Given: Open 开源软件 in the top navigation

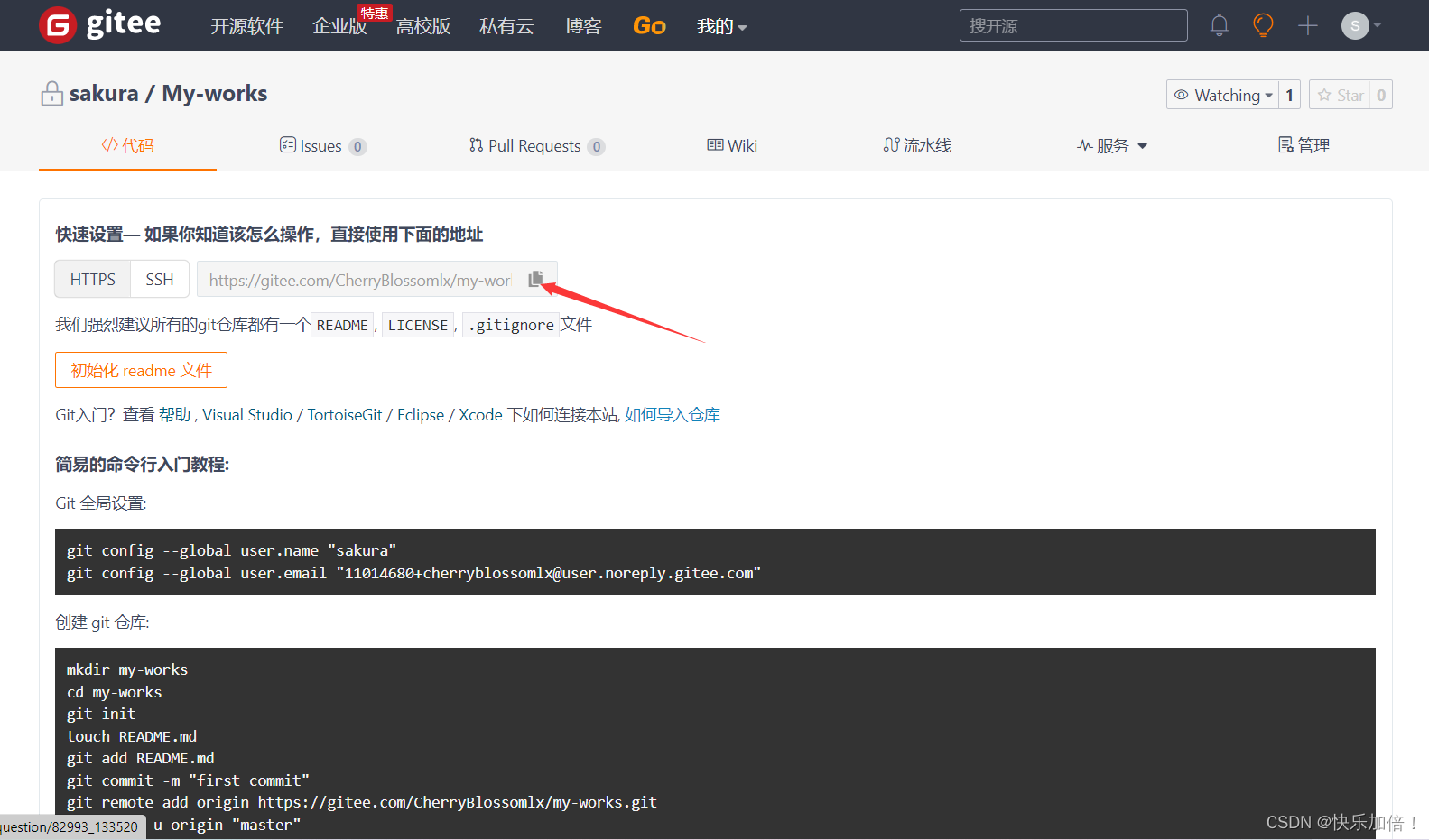Looking at the screenshot, I should [x=246, y=26].
